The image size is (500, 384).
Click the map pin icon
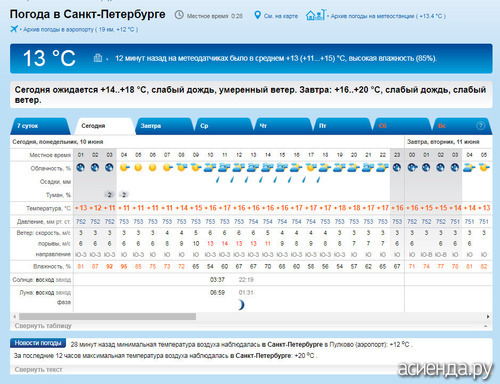coord(257,15)
